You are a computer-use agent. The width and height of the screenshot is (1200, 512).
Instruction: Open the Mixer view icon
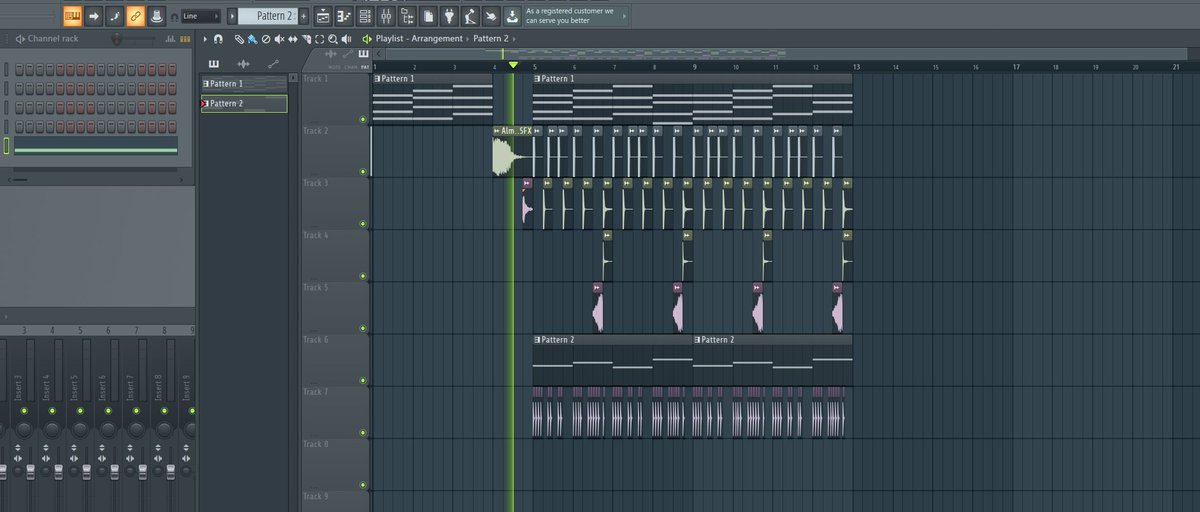(386, 16)
